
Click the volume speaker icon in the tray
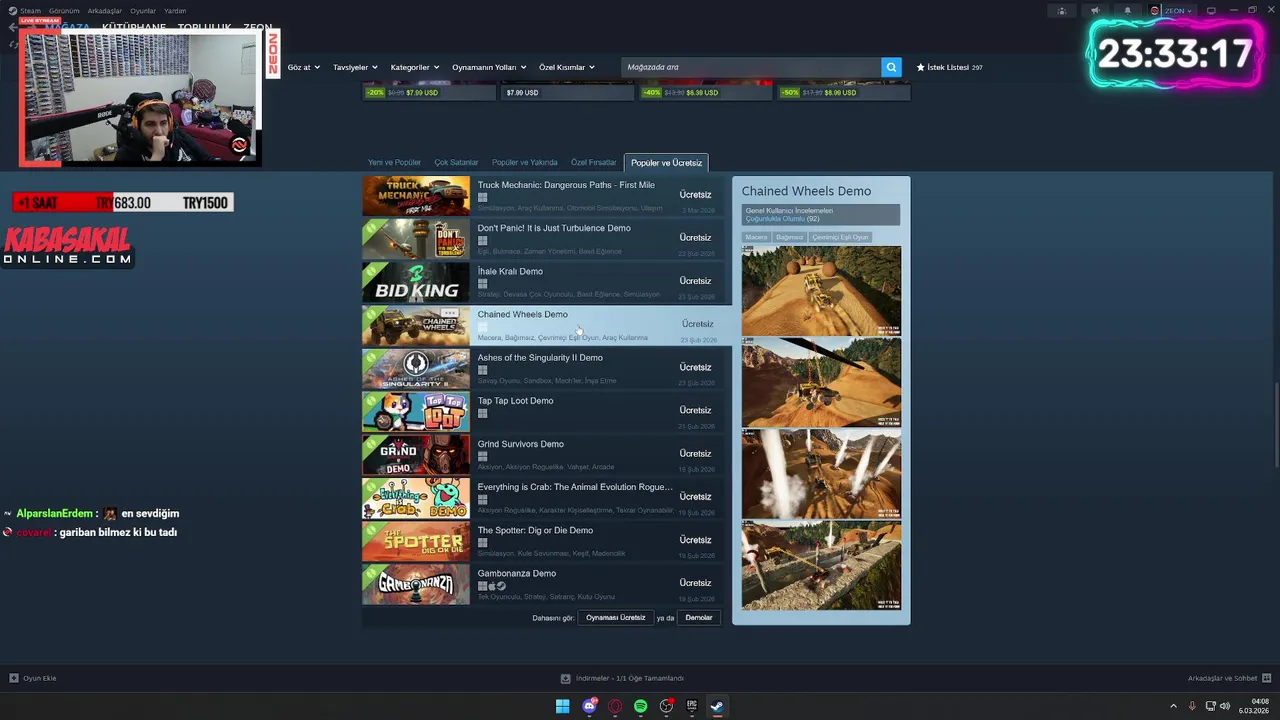[x=1224, y=706]
